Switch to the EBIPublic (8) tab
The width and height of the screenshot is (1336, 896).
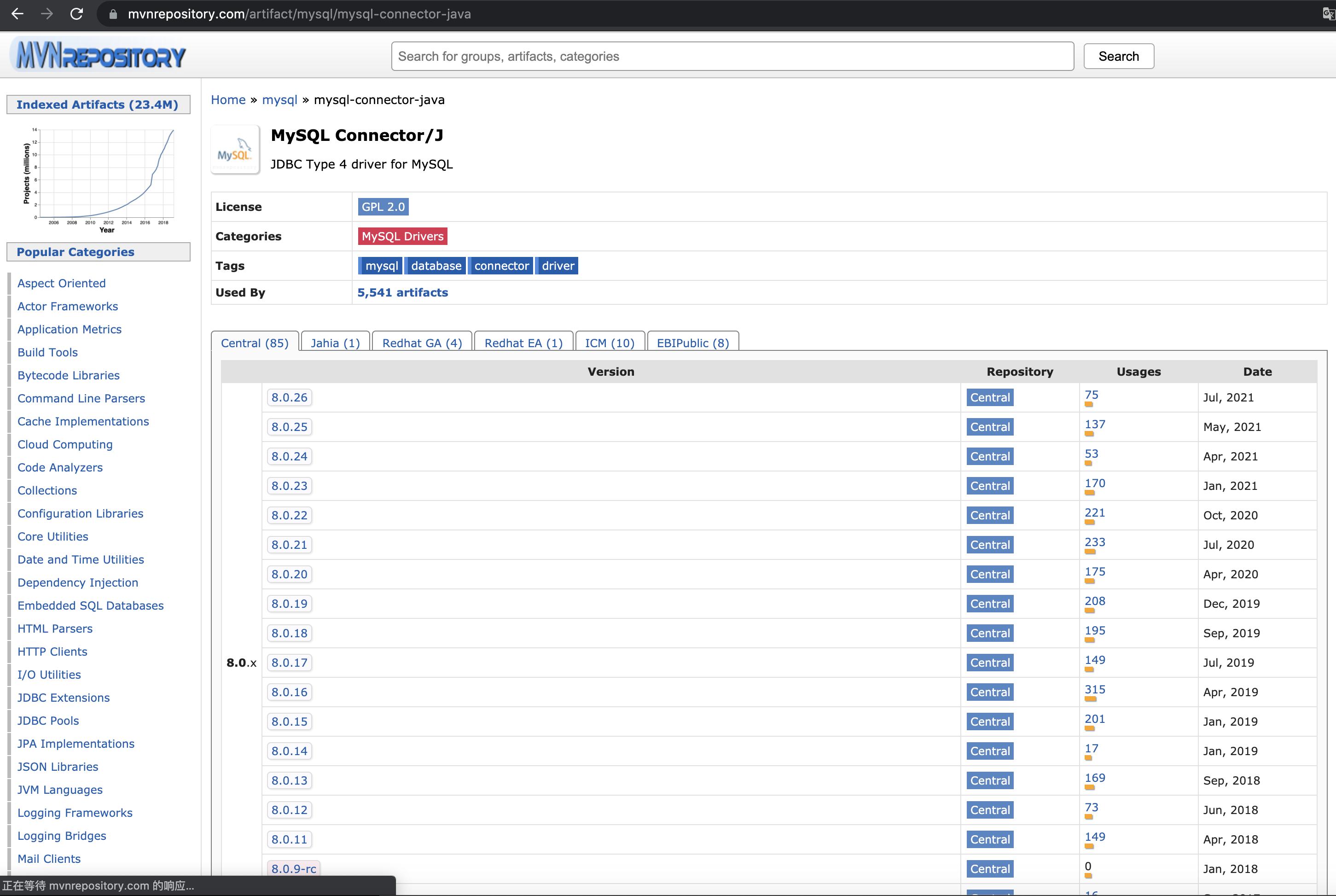pyautogui.click(x=693, y=343)
